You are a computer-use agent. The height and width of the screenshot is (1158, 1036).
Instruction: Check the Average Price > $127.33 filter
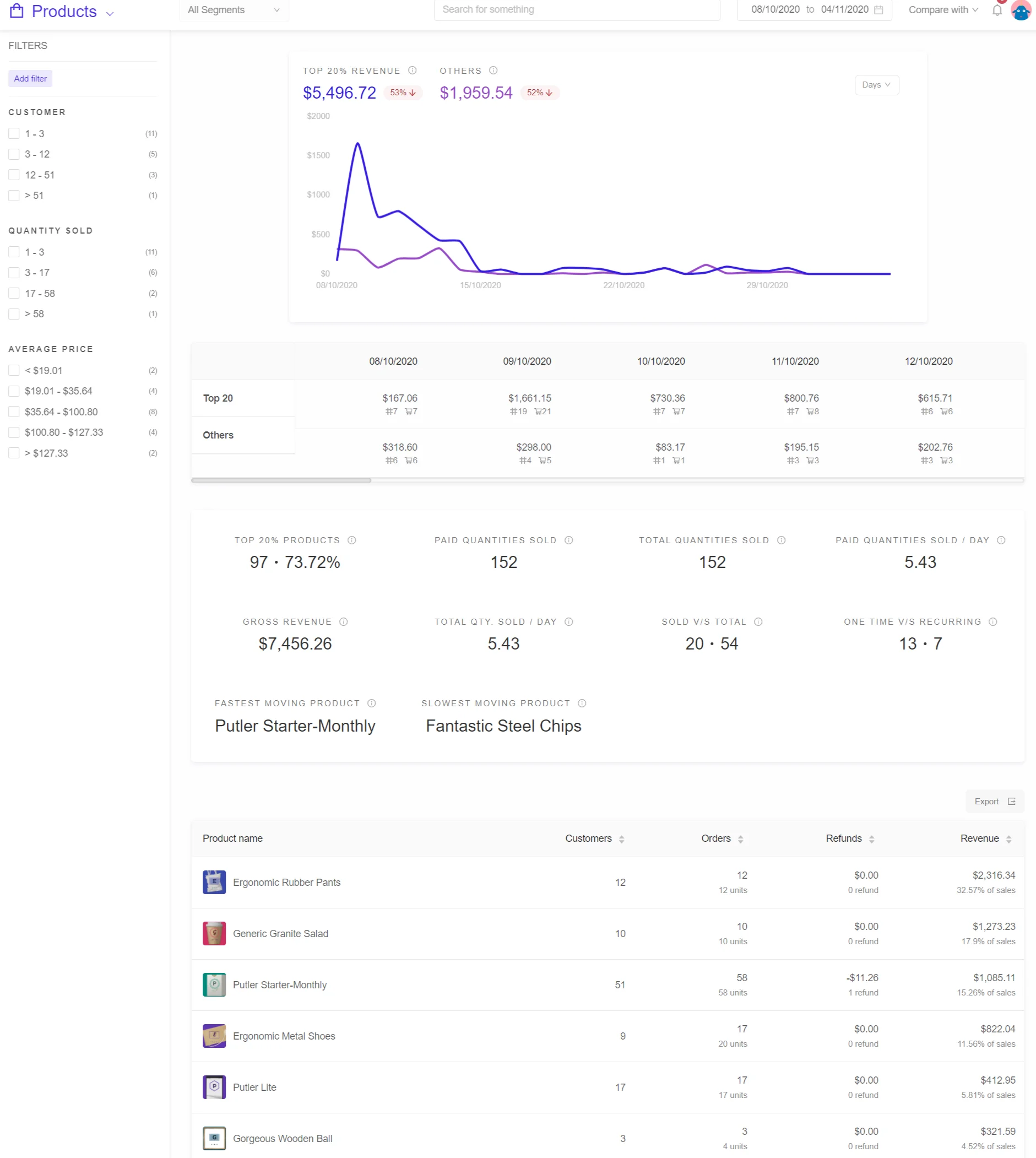(x=14, y=453)
